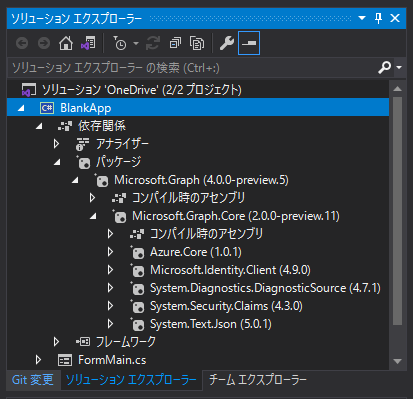Viewport: 413px width, 399px height.
Task: Close the Solution Explorer panel
Action: pyautogui.click(x=395, y=18)
